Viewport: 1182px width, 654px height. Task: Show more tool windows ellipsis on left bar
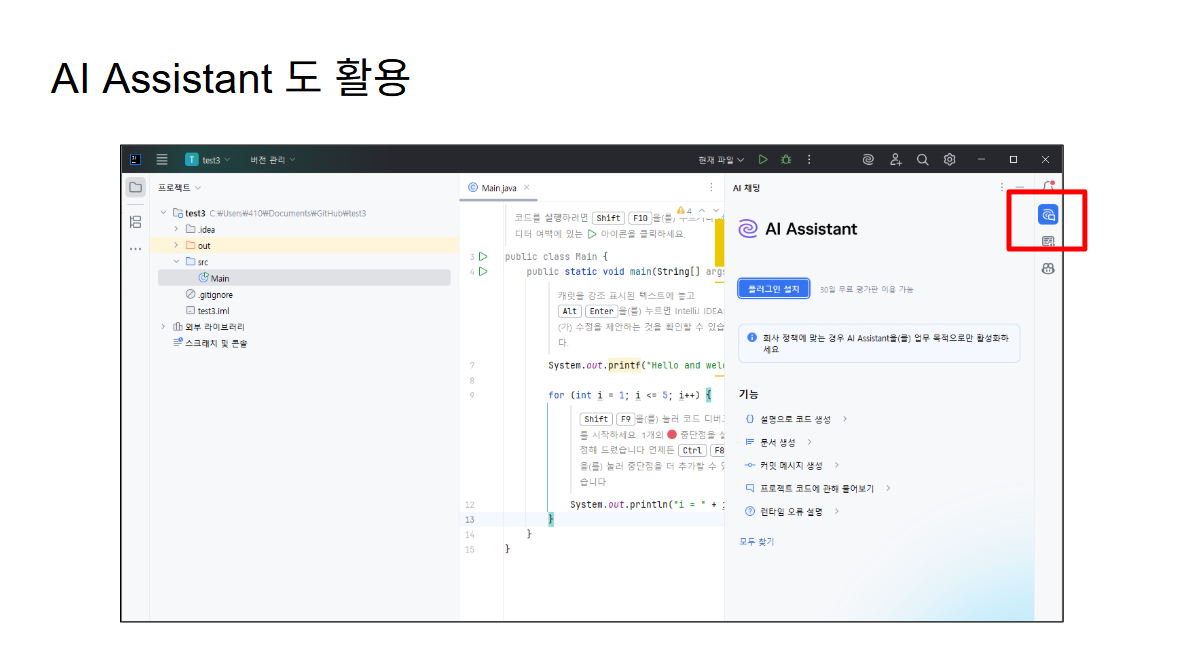[136, 249]
